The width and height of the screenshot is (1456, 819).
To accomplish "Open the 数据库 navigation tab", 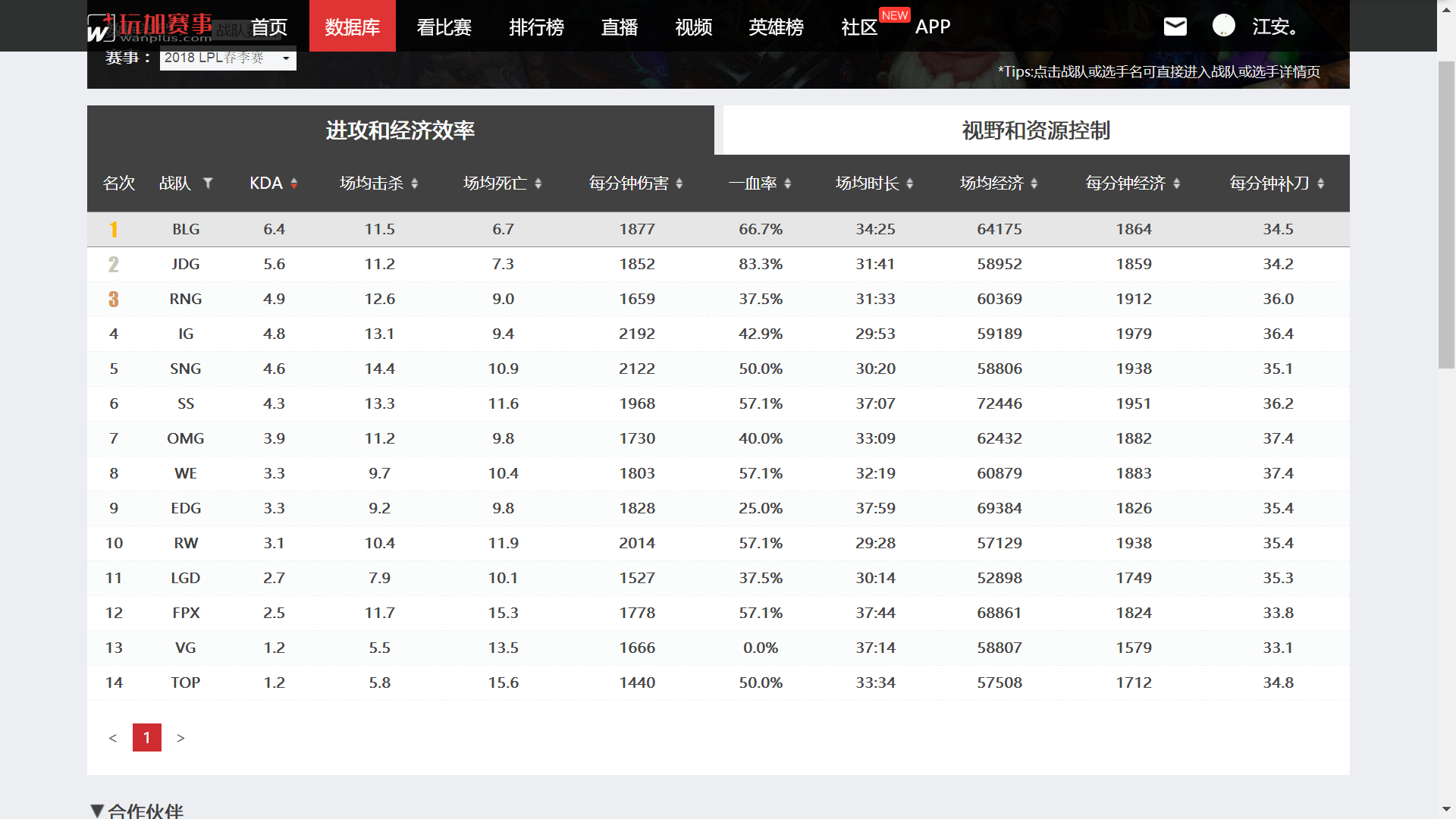I will (353, 26).
